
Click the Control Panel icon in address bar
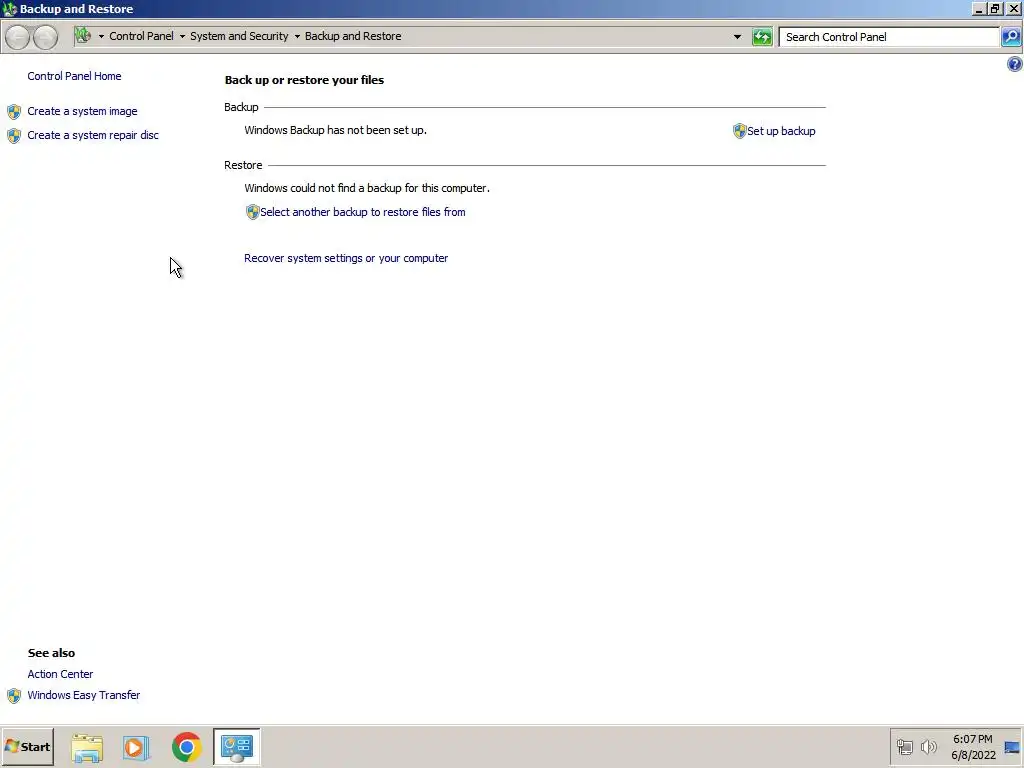(x=83, y=35)
